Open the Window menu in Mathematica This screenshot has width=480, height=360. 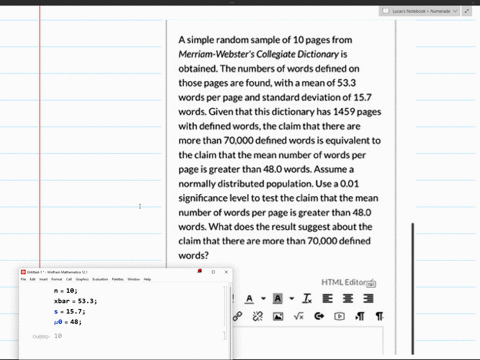point(134,279)
